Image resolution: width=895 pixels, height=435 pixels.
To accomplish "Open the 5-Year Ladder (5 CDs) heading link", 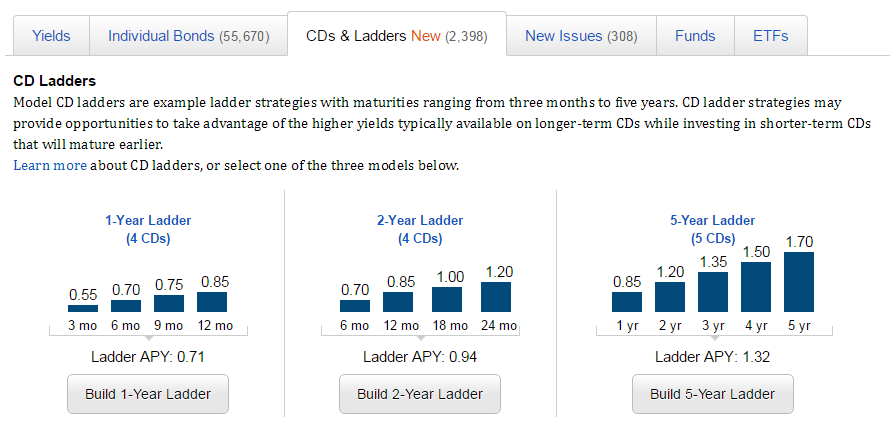I will (x=713, y=229).
